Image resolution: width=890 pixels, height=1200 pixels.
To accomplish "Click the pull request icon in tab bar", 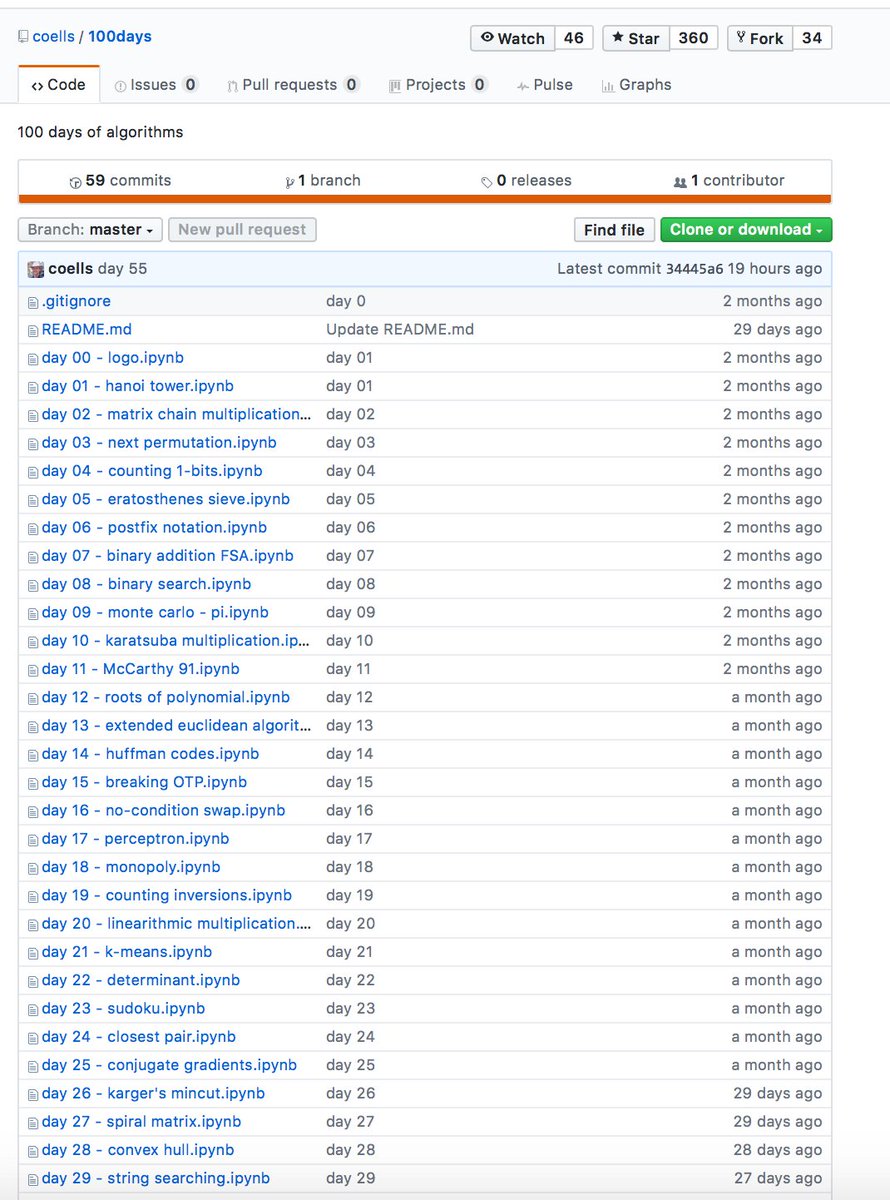I will [232, 86].
